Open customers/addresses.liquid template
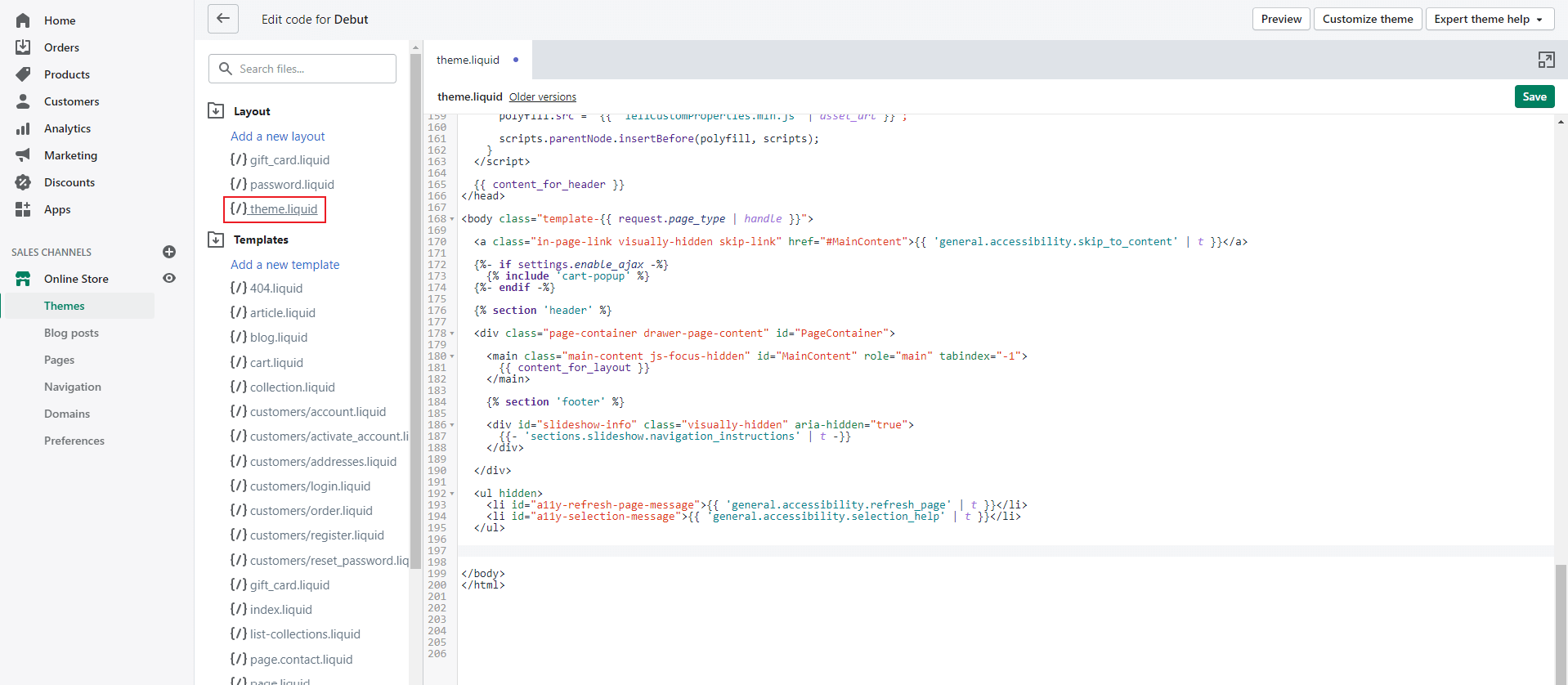 [x=314, y=462]
